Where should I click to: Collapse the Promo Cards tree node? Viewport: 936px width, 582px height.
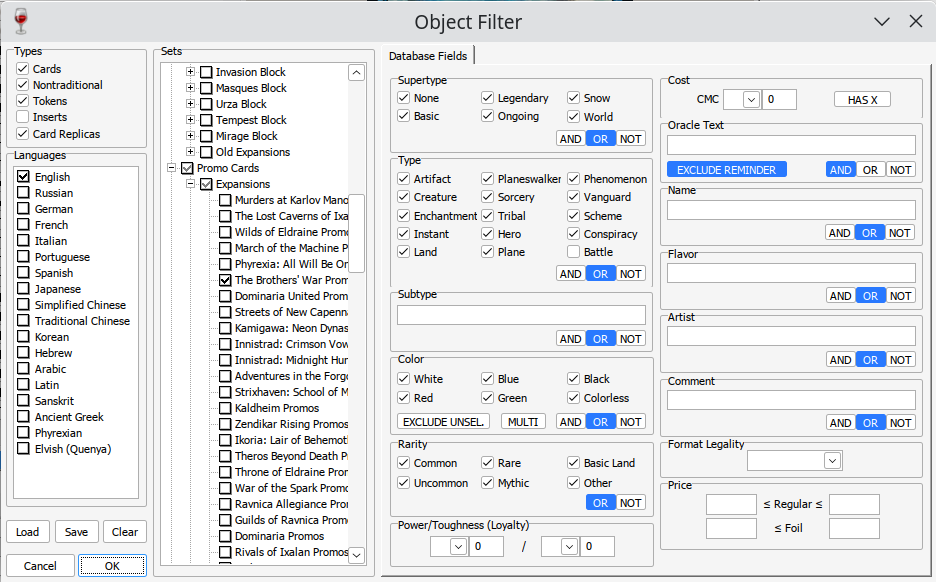pos(172,168)
